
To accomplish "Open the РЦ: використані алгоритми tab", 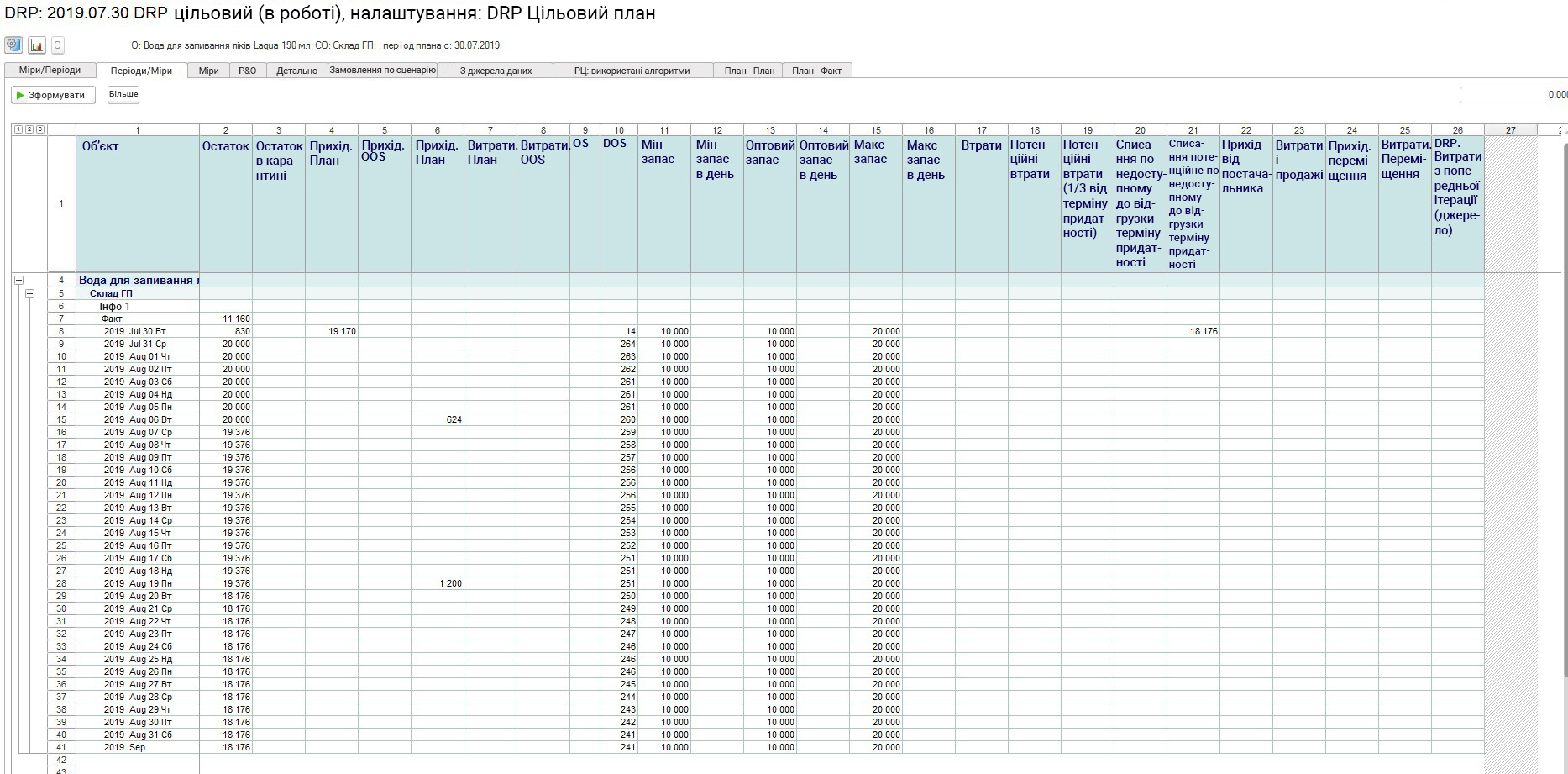I will click(632, 71).
